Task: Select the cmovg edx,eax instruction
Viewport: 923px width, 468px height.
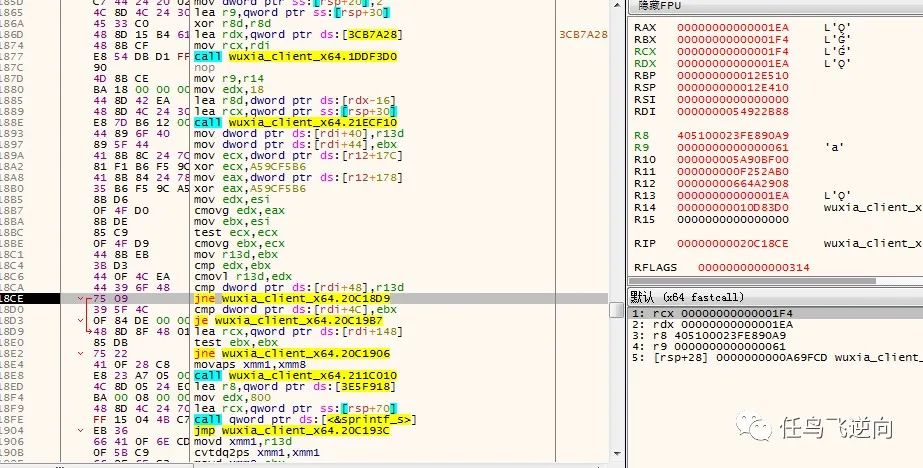Action: (x=240, y=210)
